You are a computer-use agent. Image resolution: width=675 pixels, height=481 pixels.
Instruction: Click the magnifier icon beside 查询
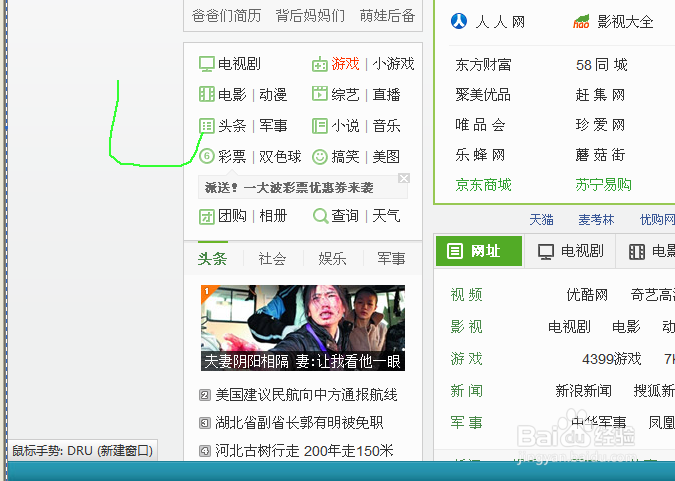coord(320,216)
